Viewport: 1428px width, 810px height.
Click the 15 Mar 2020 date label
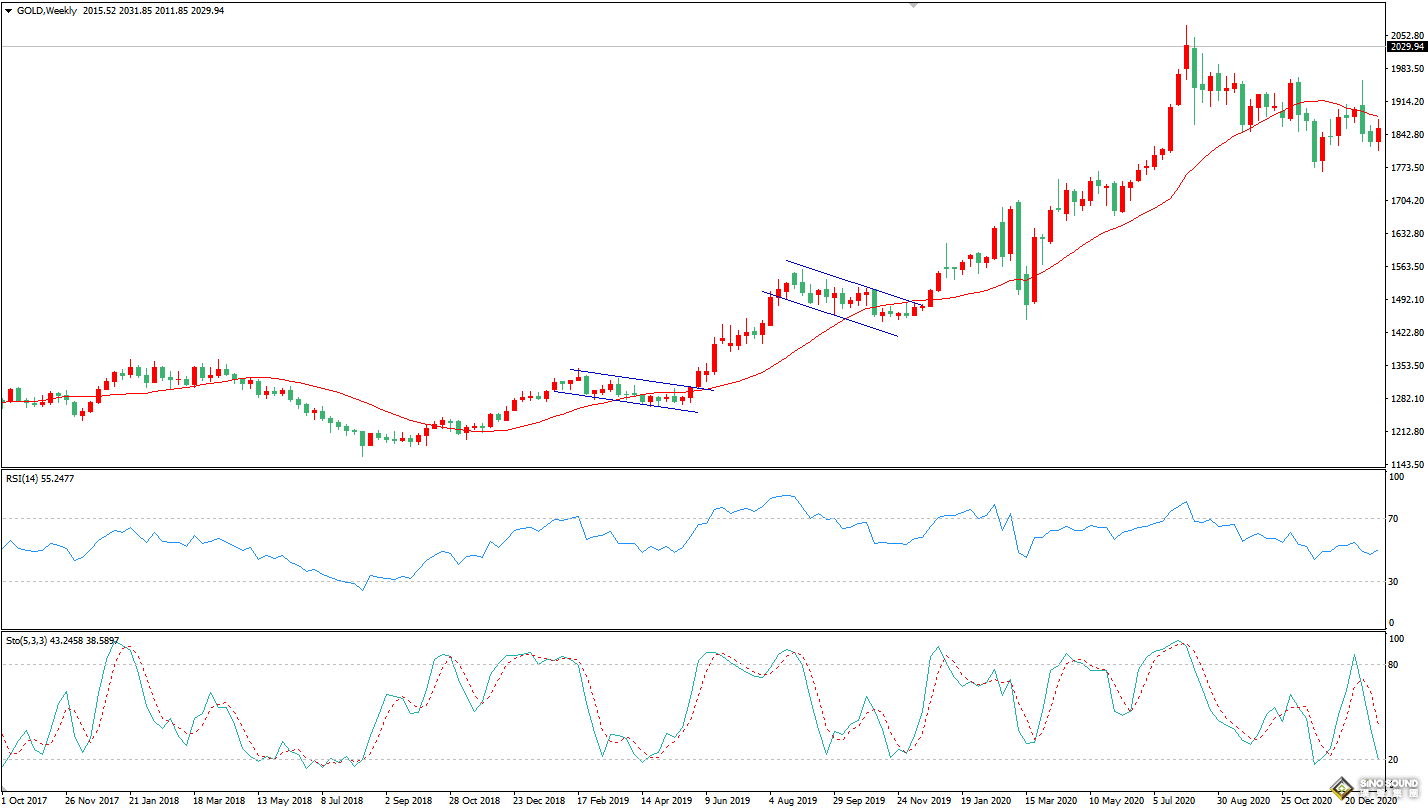(1051, 801)
